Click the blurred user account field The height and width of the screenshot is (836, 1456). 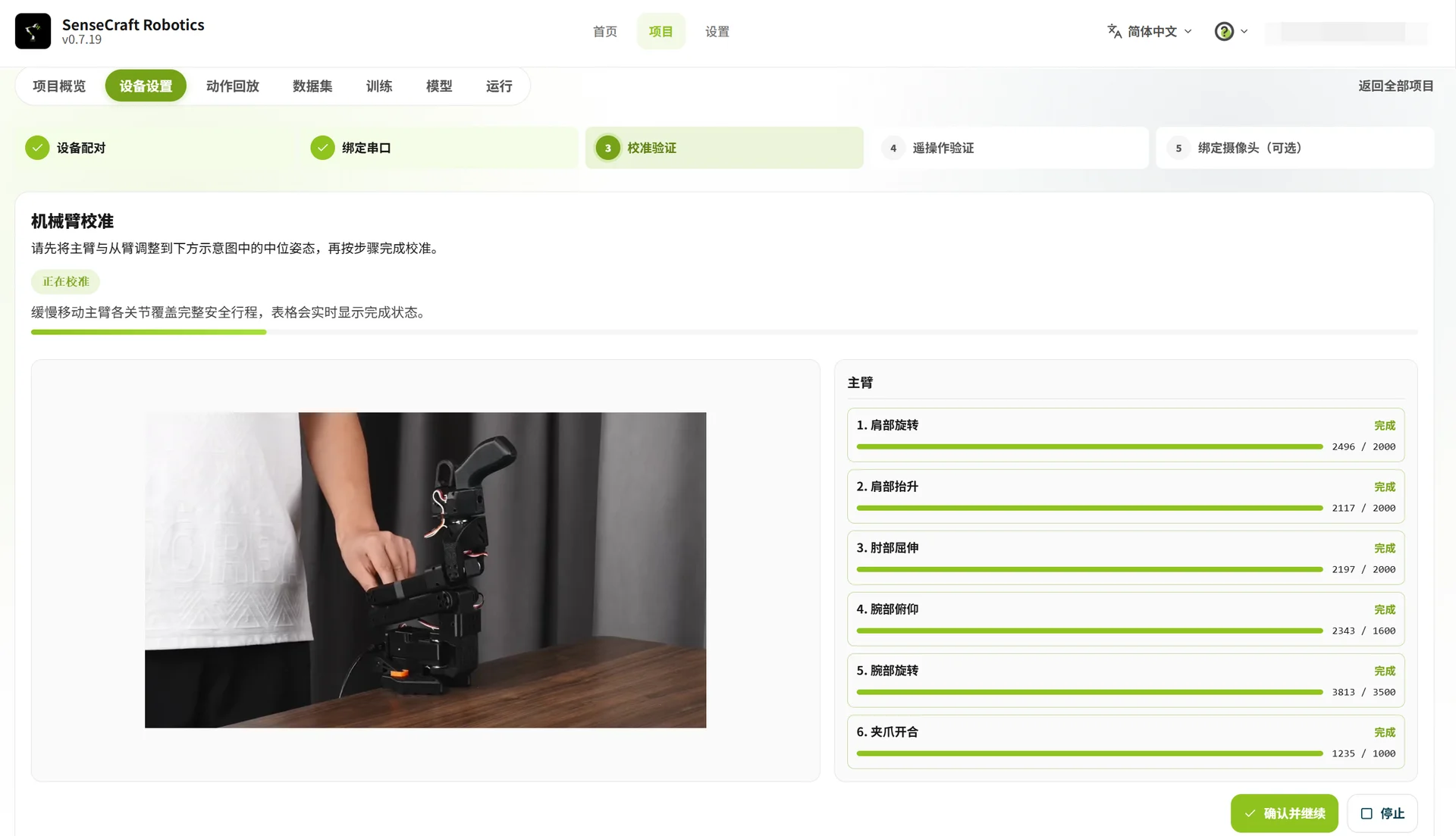click(x=1346, y=32)
